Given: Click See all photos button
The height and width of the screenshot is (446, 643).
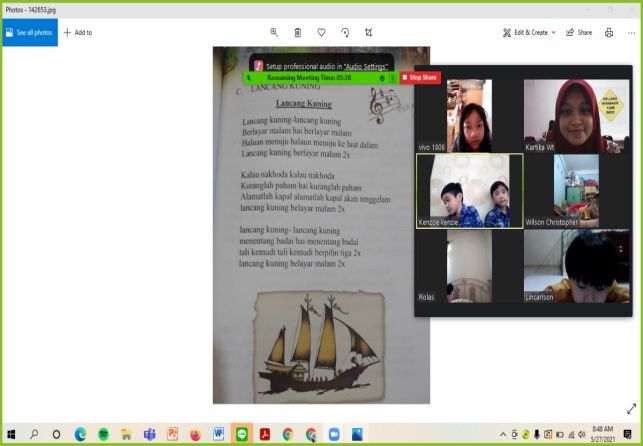Looking at the screenshot, I should (x=30, y=32).
